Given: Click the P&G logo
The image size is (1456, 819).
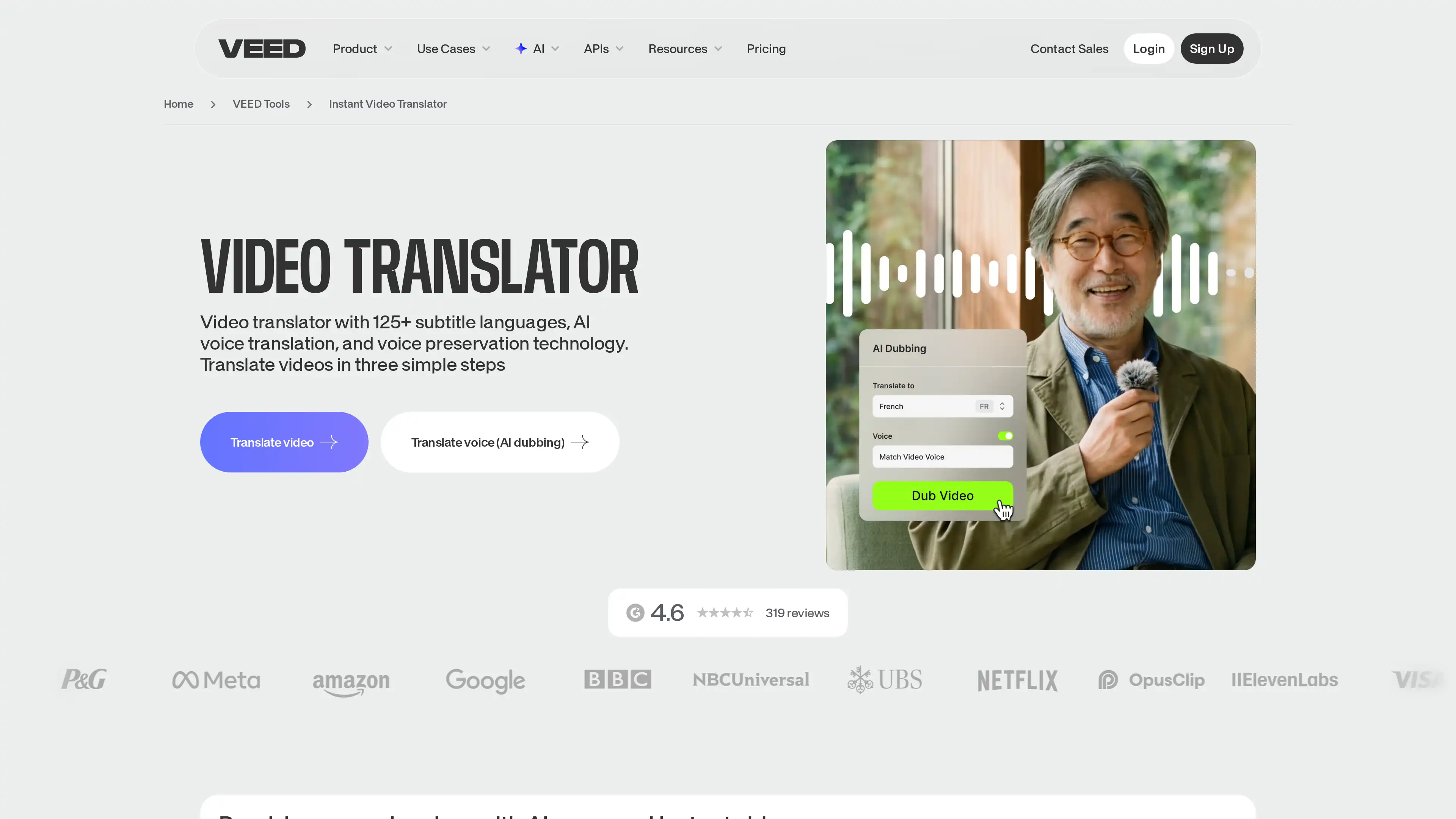Looking at the screenshot, I should [84, 679].
